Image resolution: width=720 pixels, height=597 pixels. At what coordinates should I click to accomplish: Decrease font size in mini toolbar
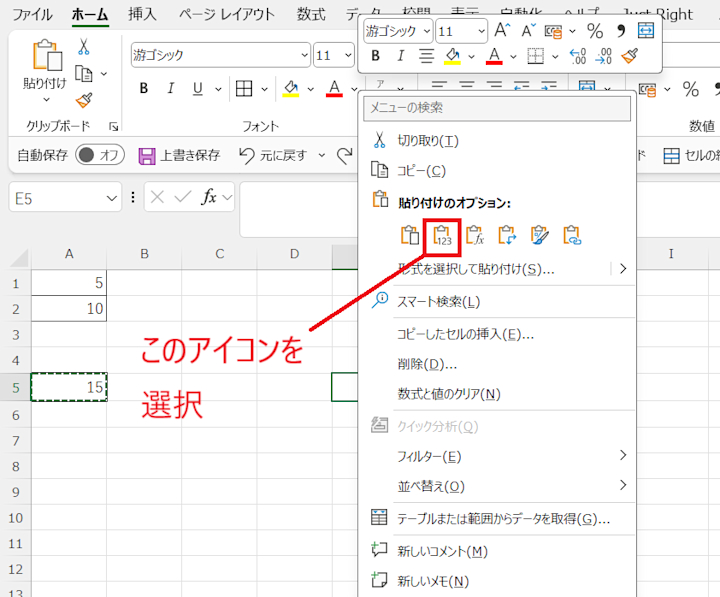(529, 30)
